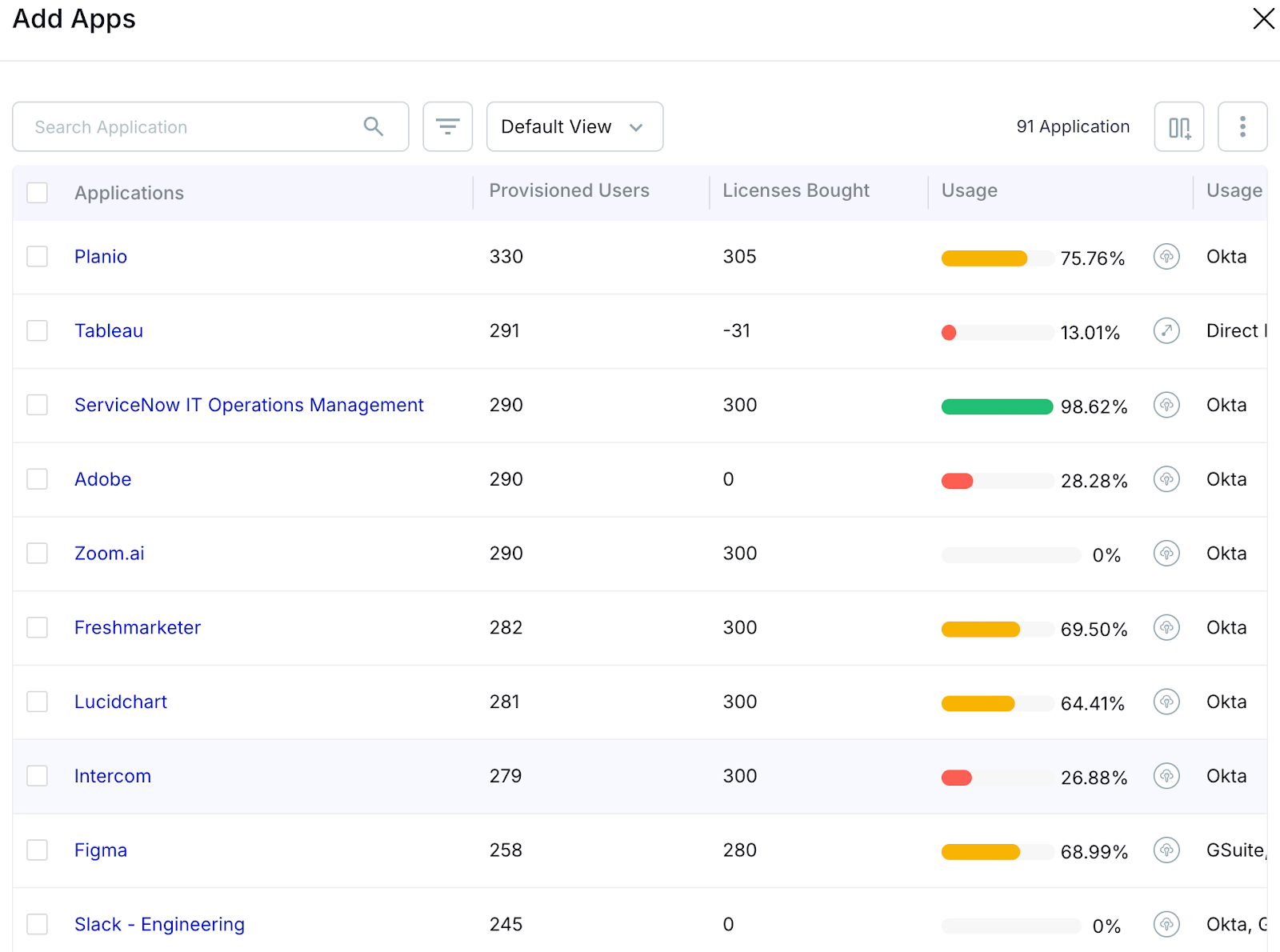Open the Tableau application link

tap(109, 330)
